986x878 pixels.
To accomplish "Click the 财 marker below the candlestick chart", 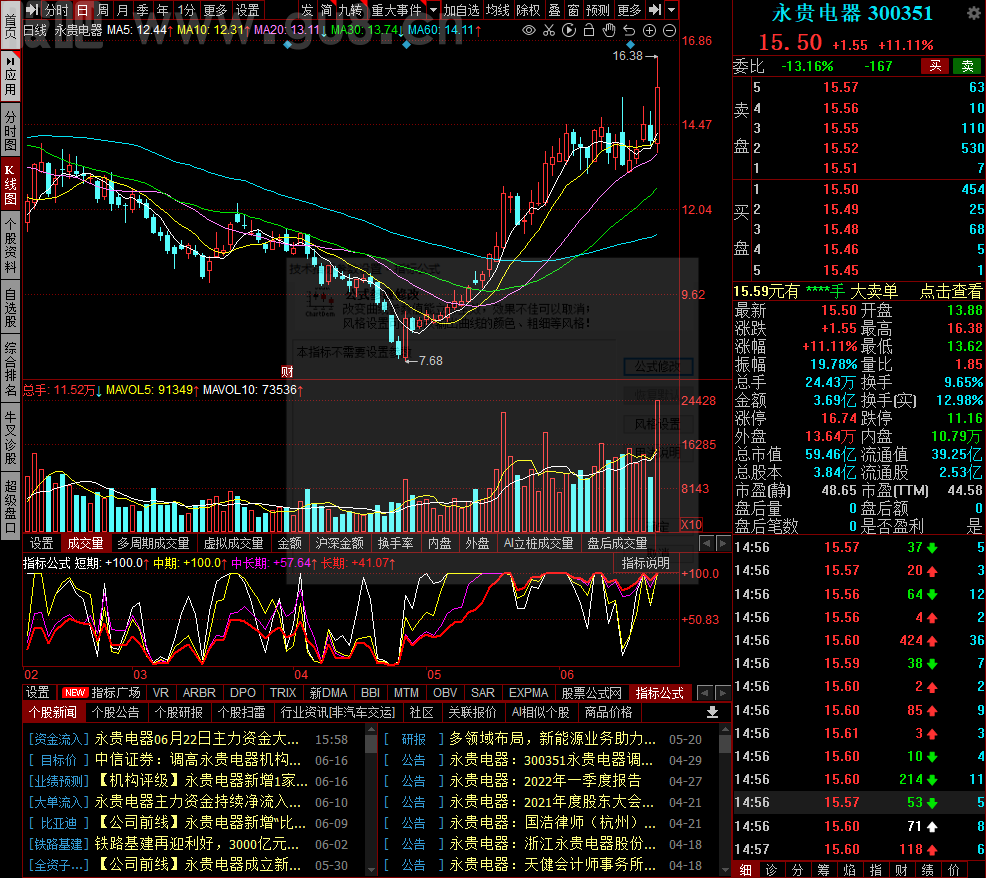I will point(287,372).
